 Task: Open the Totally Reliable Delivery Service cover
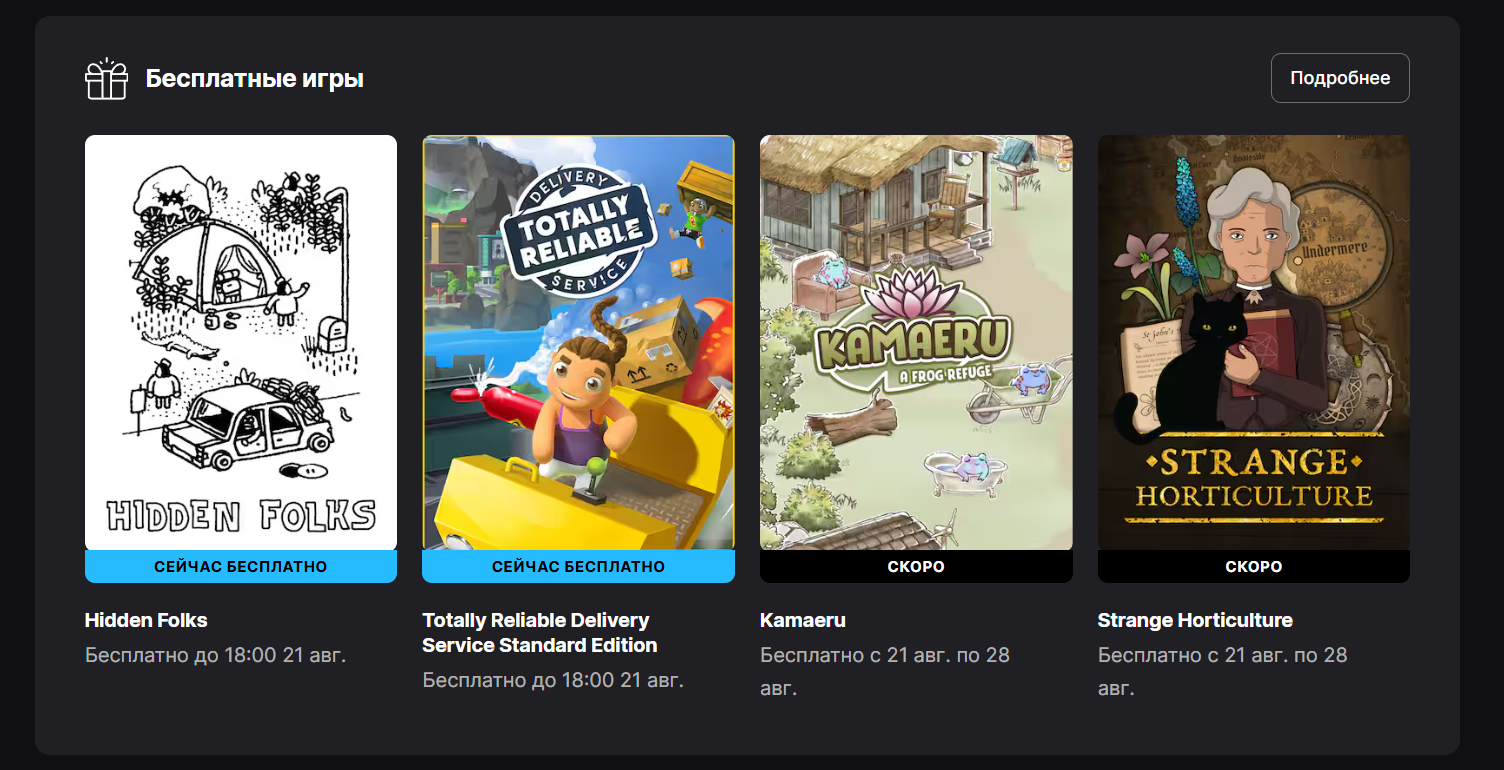tap(578, 342)
